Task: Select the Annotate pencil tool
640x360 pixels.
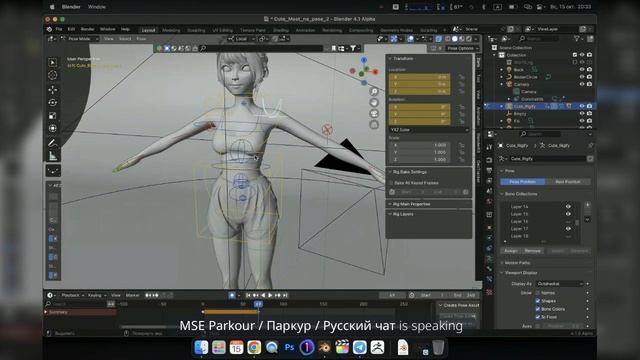Action: [53, 143]
